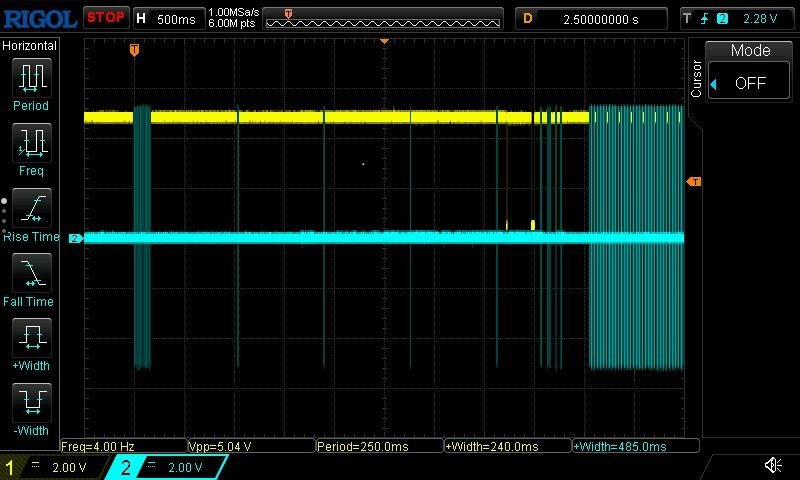
Task: Click the 2.50000000 s delay field
Action: [603, 18]
